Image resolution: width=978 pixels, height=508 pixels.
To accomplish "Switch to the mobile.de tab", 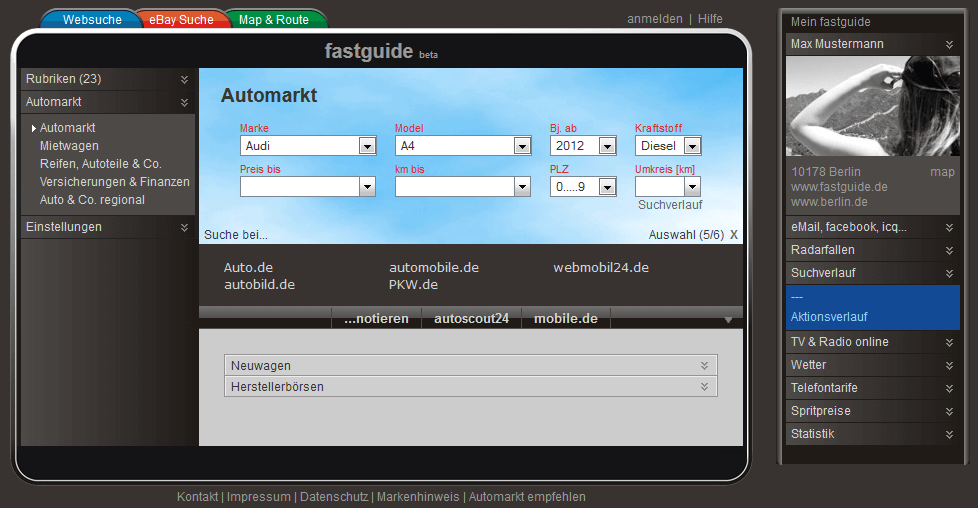I will pyautogui.click(x=566, y=318).
